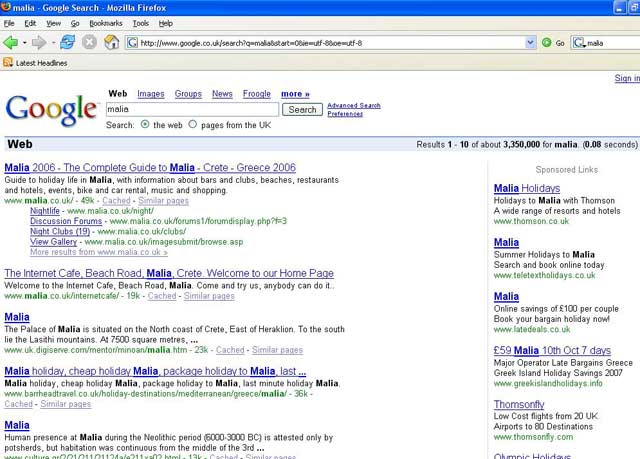Open the Night Clubs (19) sublink
The width and height of the screenshot is (640, 459).
pyautogui.click(x=60, y=231)
